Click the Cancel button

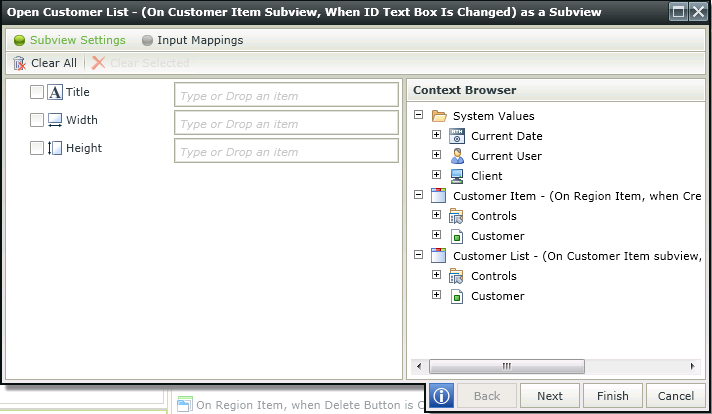coord(676,396)
